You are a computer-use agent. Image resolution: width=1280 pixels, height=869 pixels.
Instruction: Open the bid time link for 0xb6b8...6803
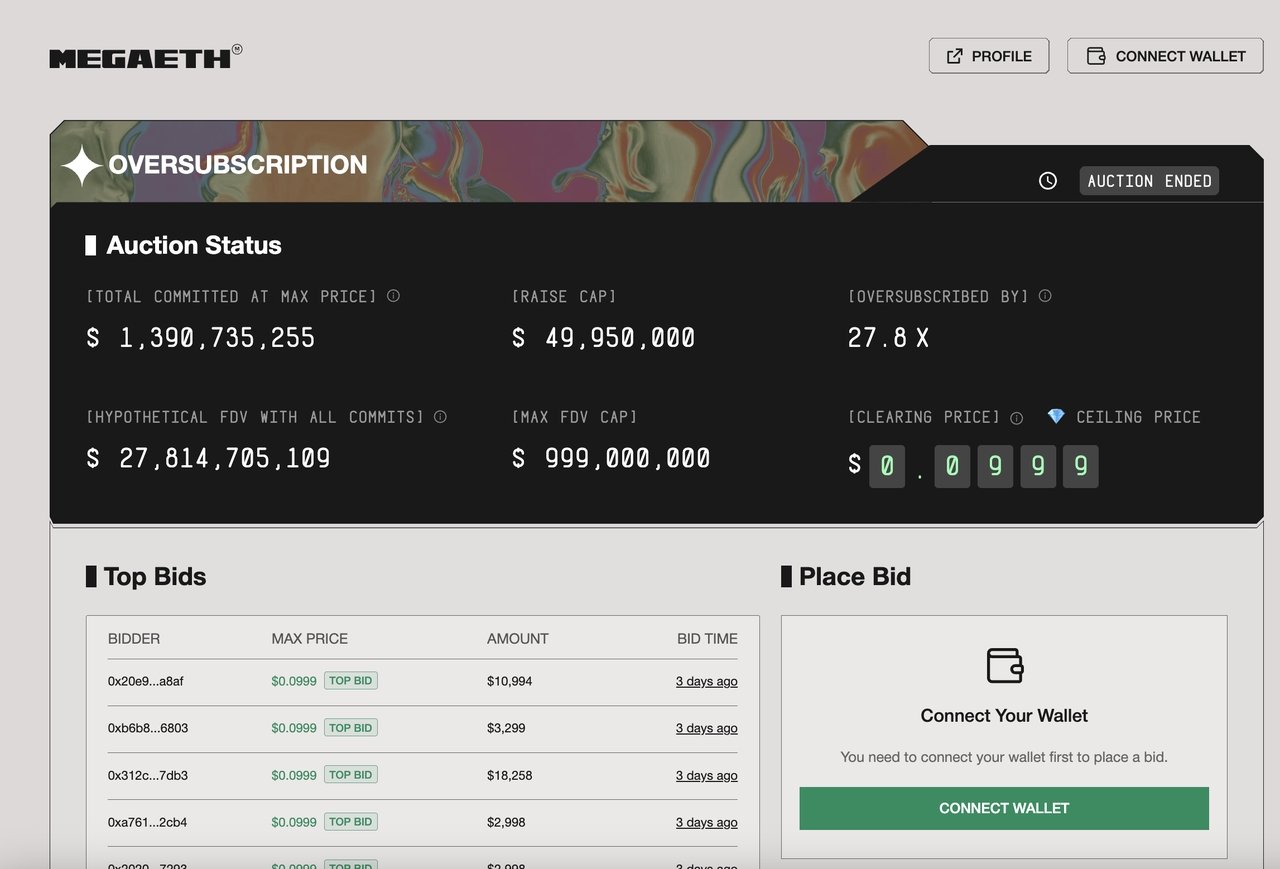point(706,729)
